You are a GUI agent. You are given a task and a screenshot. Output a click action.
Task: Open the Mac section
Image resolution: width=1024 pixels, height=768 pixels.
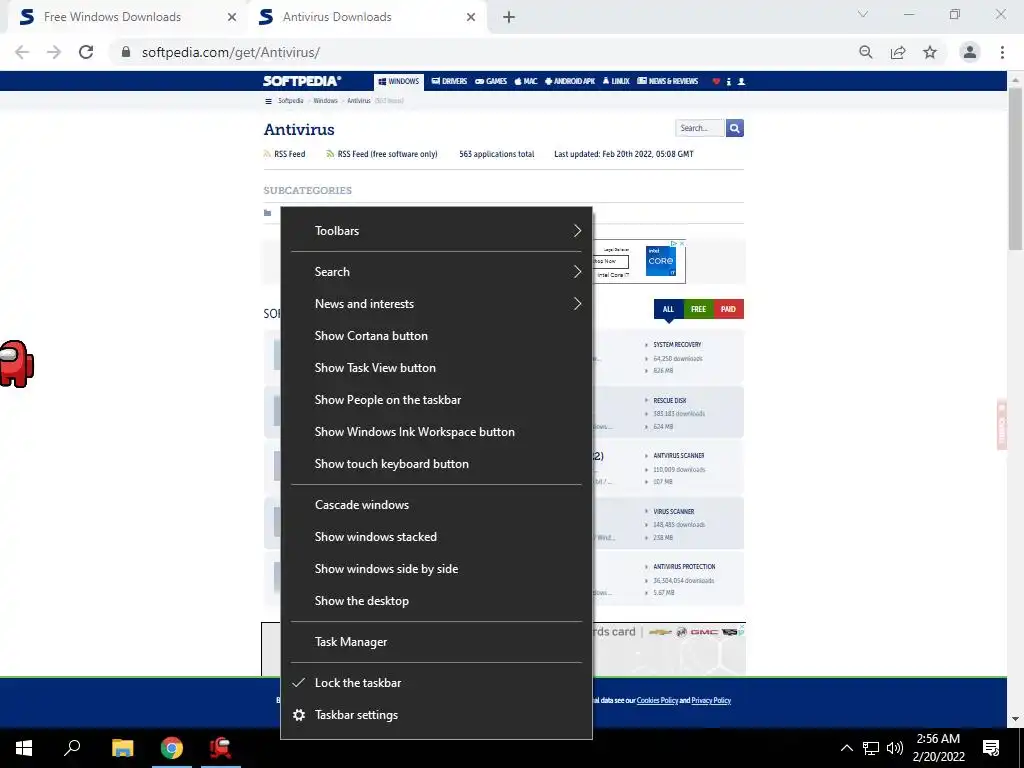(526, 81)
